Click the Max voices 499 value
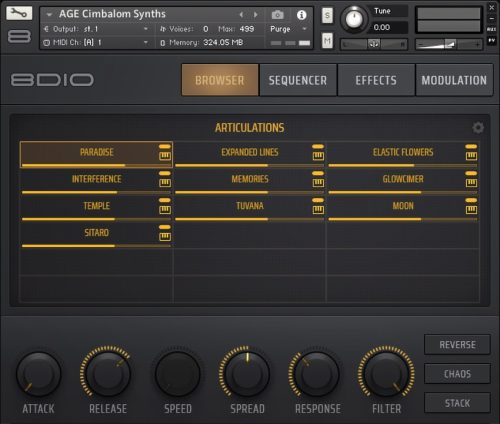This screenshot has width=500, height=424. tap(247, 29)
